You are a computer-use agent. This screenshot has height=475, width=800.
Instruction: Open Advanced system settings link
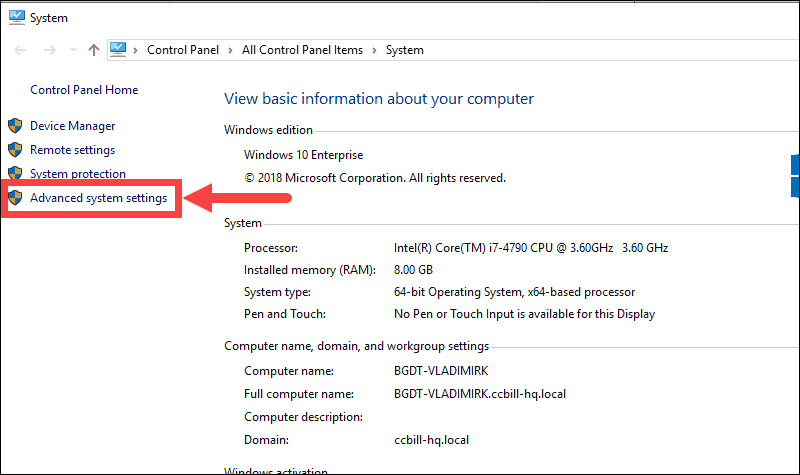click(98, 198)
